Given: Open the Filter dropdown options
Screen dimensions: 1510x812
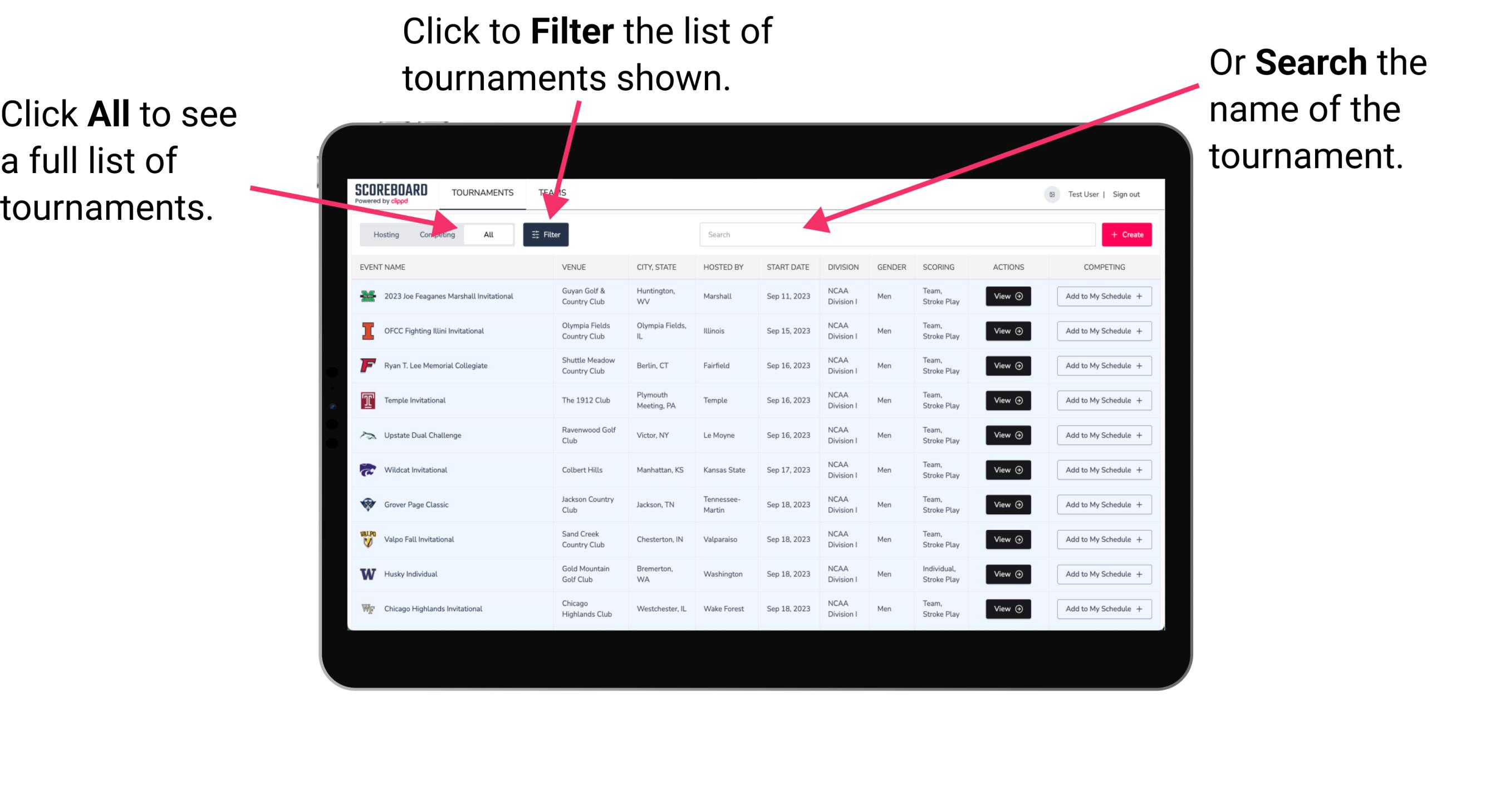Looking at the screenshot, I should coord(546,234).
